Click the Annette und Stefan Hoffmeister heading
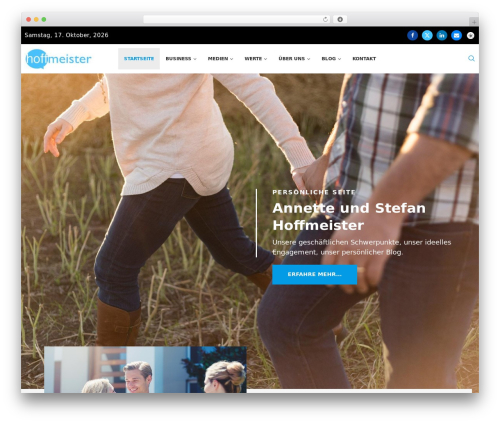Screen dimensions: 500x423 click(349, 217)
